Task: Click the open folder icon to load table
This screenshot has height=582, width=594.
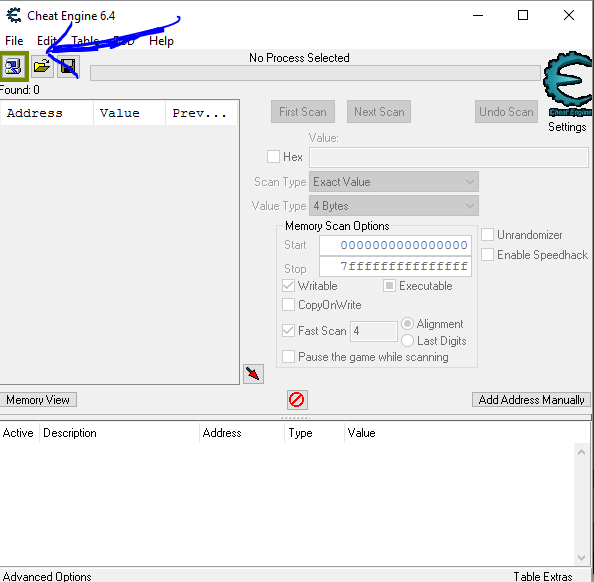Action: pyautogui.click(x=42, y=67)
